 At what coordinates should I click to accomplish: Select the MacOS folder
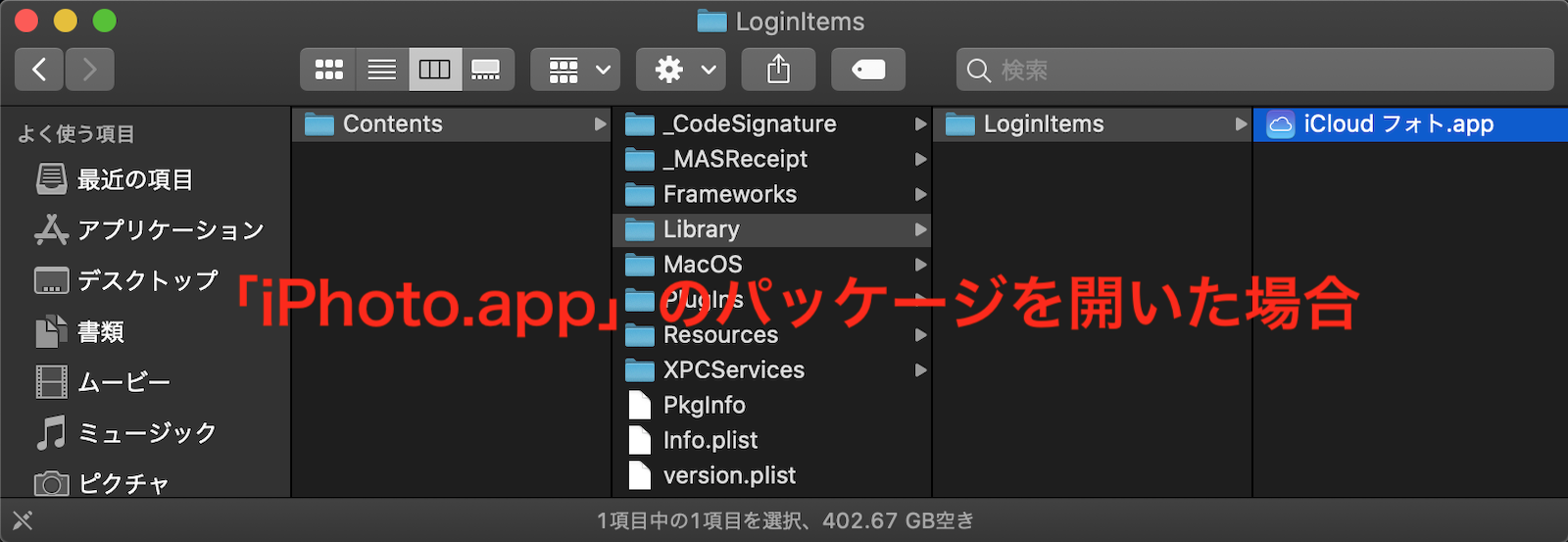tap(771, 265)
